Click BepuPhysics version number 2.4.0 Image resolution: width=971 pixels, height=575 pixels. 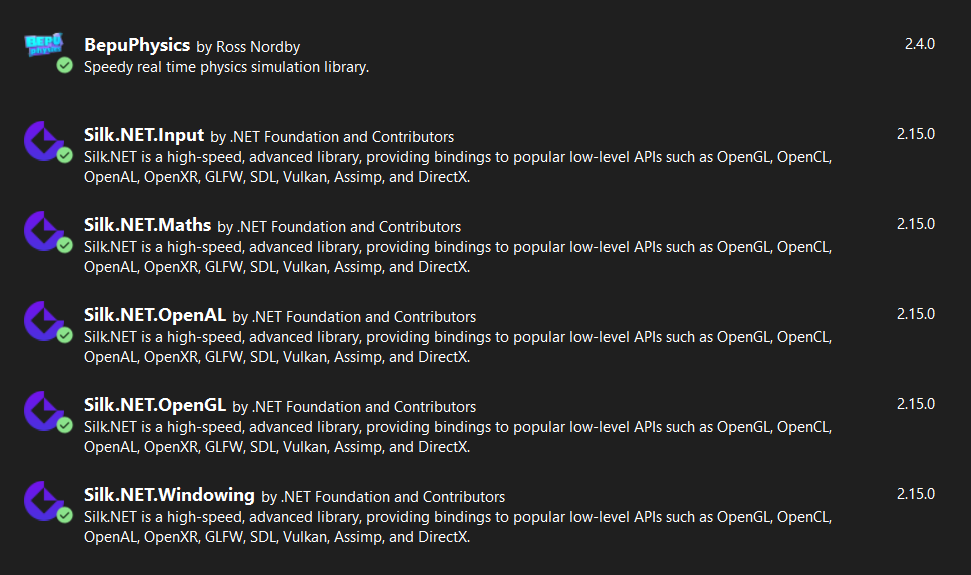[x=917, y=44]
